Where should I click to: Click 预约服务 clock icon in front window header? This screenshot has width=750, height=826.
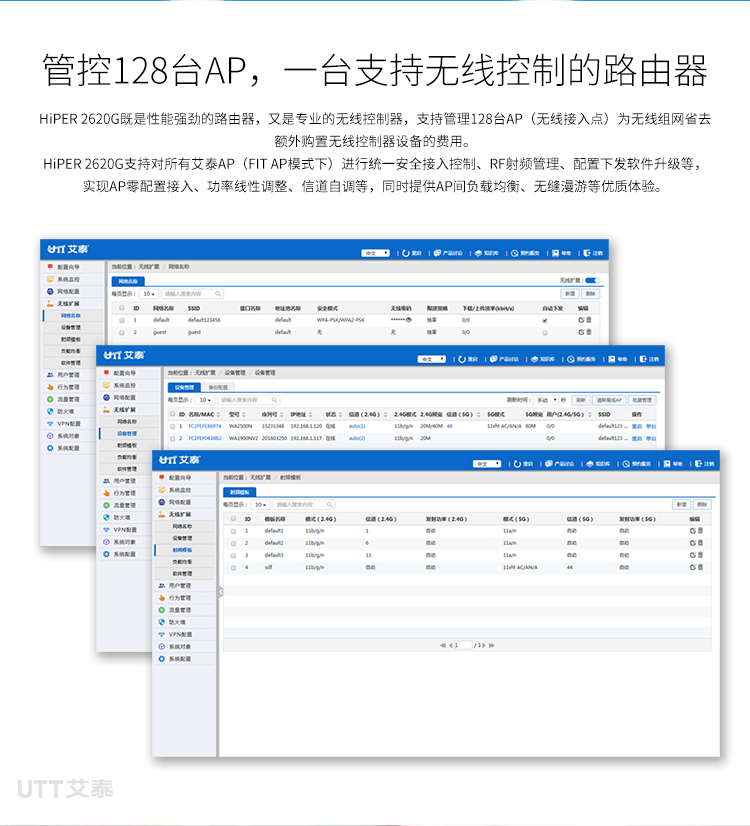[626, 464]
